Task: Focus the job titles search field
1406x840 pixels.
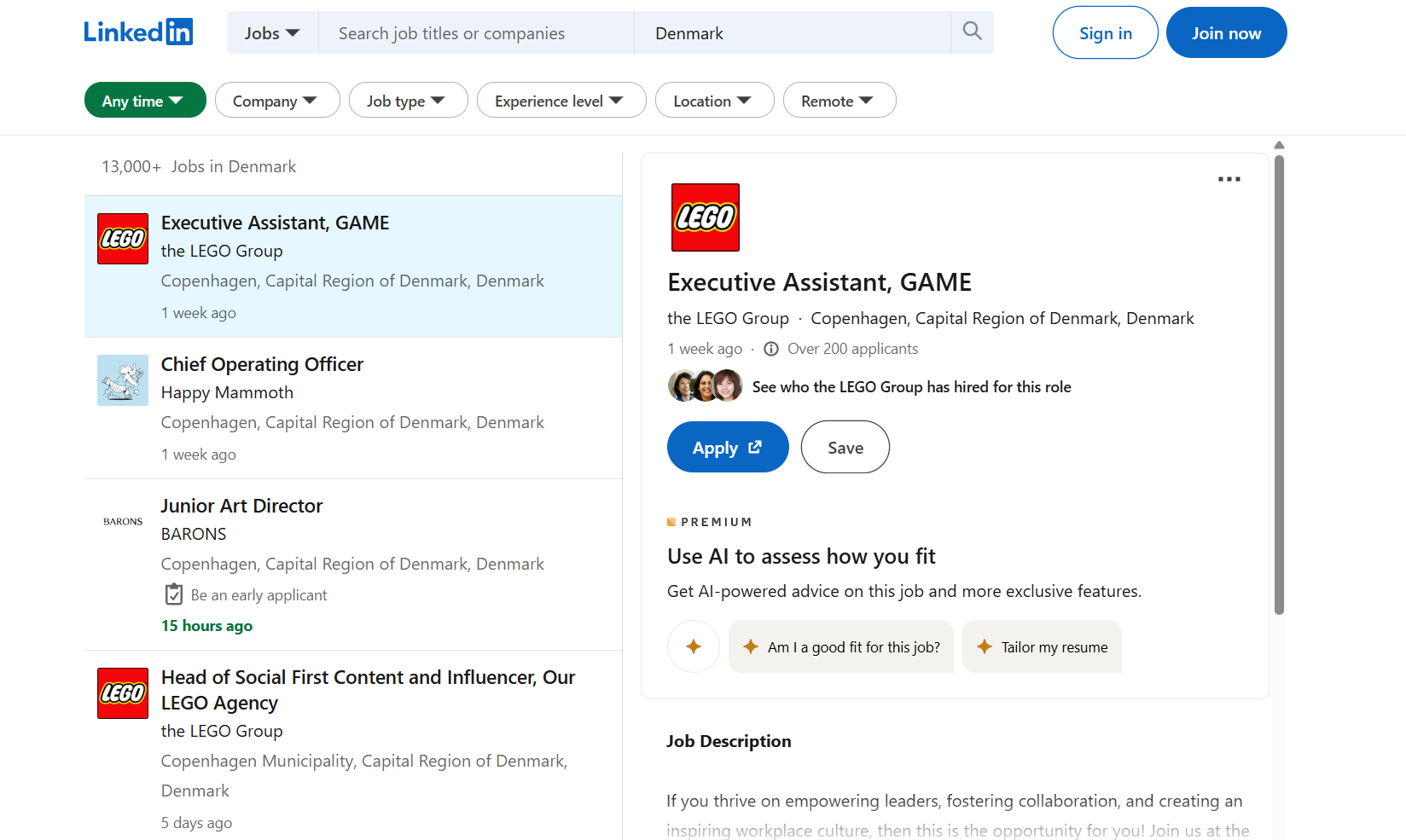Action: pyautogui.click(x=476, y=33)
